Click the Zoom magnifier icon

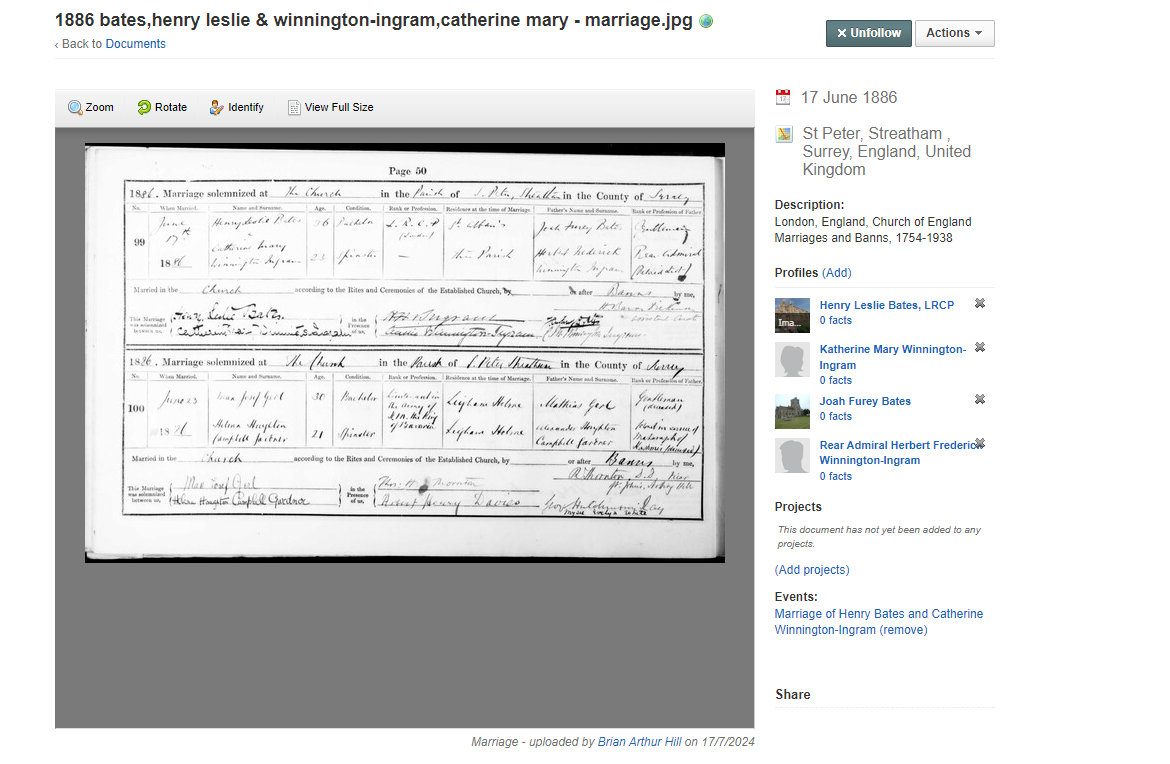pos(75,108)
